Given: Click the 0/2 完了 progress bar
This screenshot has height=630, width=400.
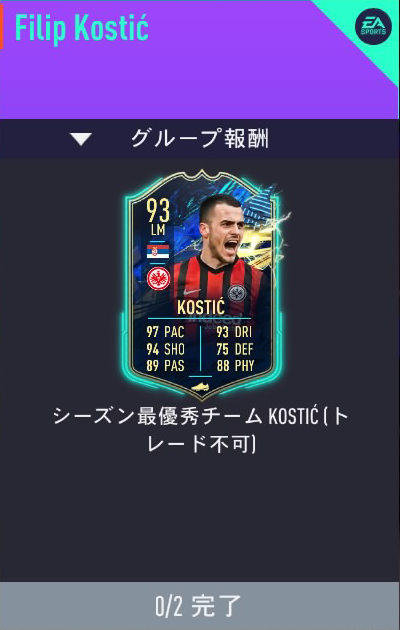Looking at the screenshot, I should coord(200,606).
